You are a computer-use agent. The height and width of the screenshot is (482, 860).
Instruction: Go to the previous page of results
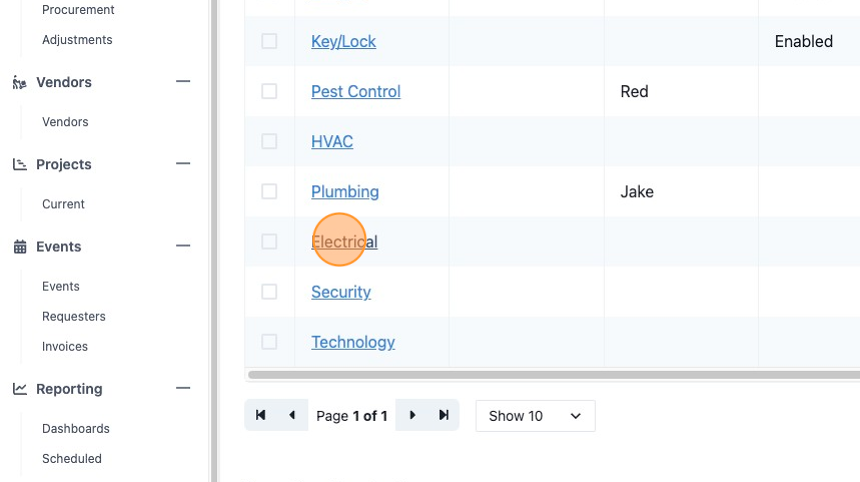coord(292,415)
